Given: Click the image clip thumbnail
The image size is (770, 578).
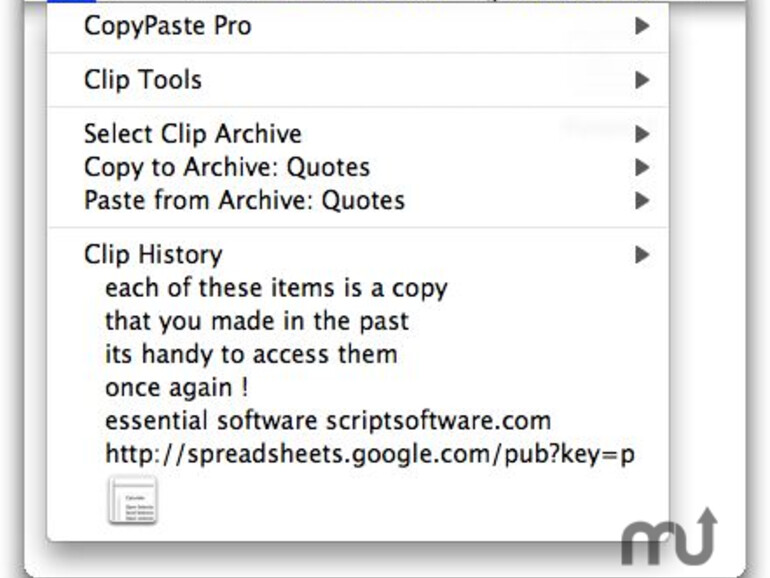Looking at the screenshot, I should click(x=133, y=500).
